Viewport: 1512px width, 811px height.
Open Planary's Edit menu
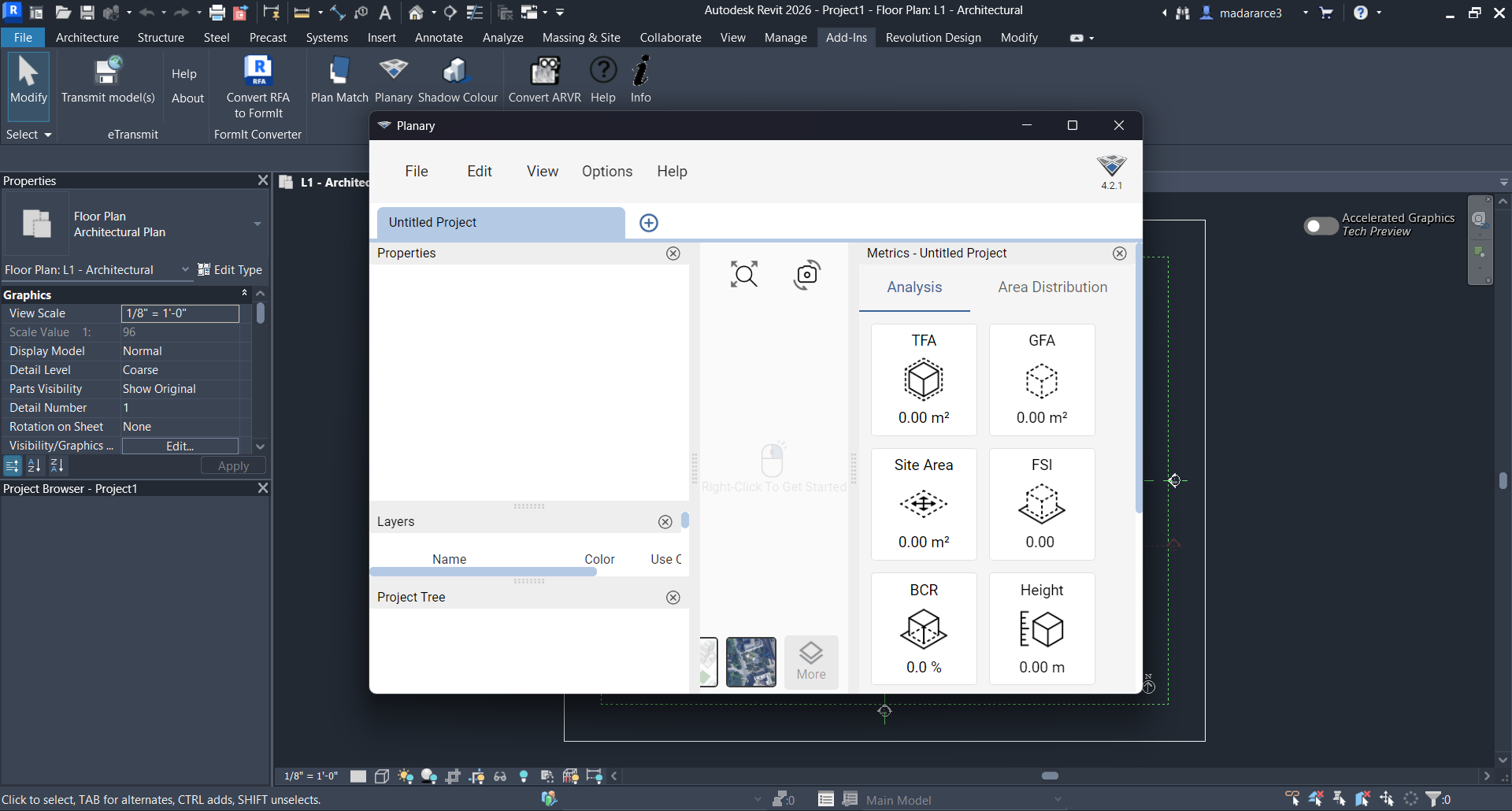[480, 172]
